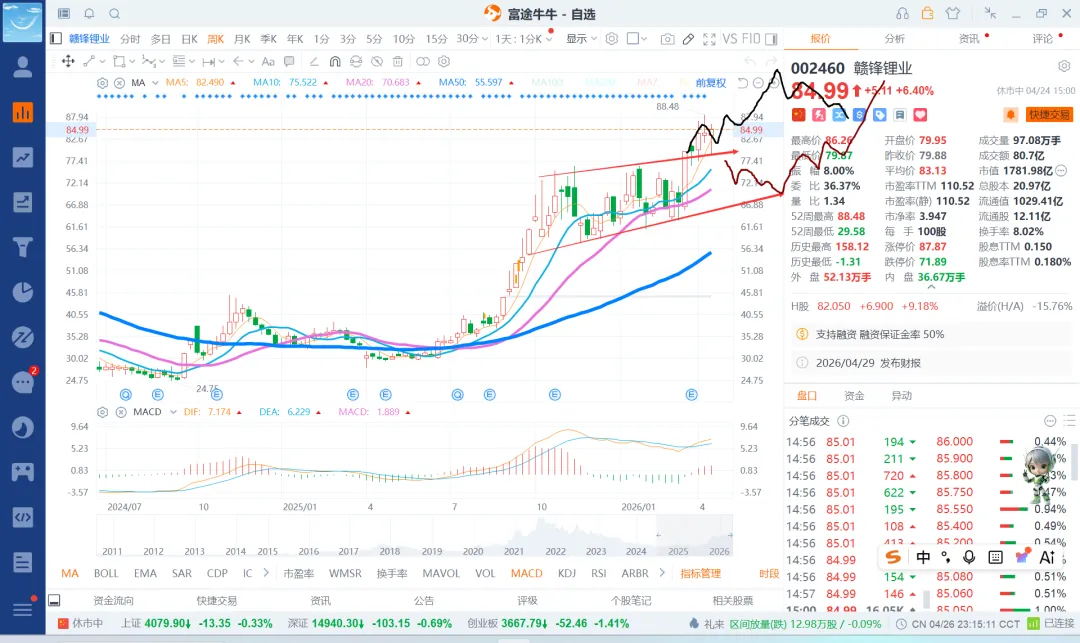
Task: Open customer service headset icon
Action: 902,14
